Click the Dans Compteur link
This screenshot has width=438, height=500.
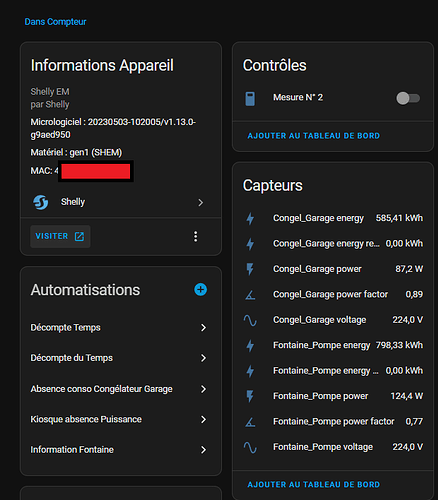point(55,22)
